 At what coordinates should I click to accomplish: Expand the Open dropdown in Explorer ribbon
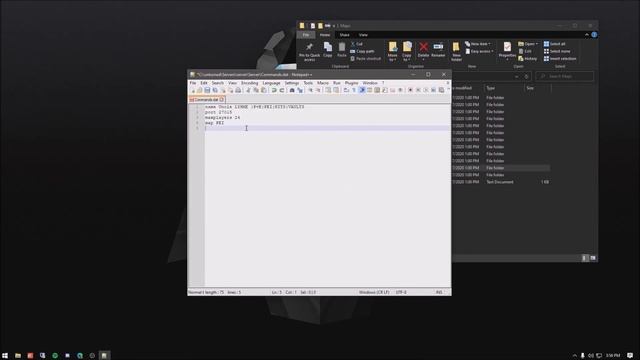tap(528, 44)
